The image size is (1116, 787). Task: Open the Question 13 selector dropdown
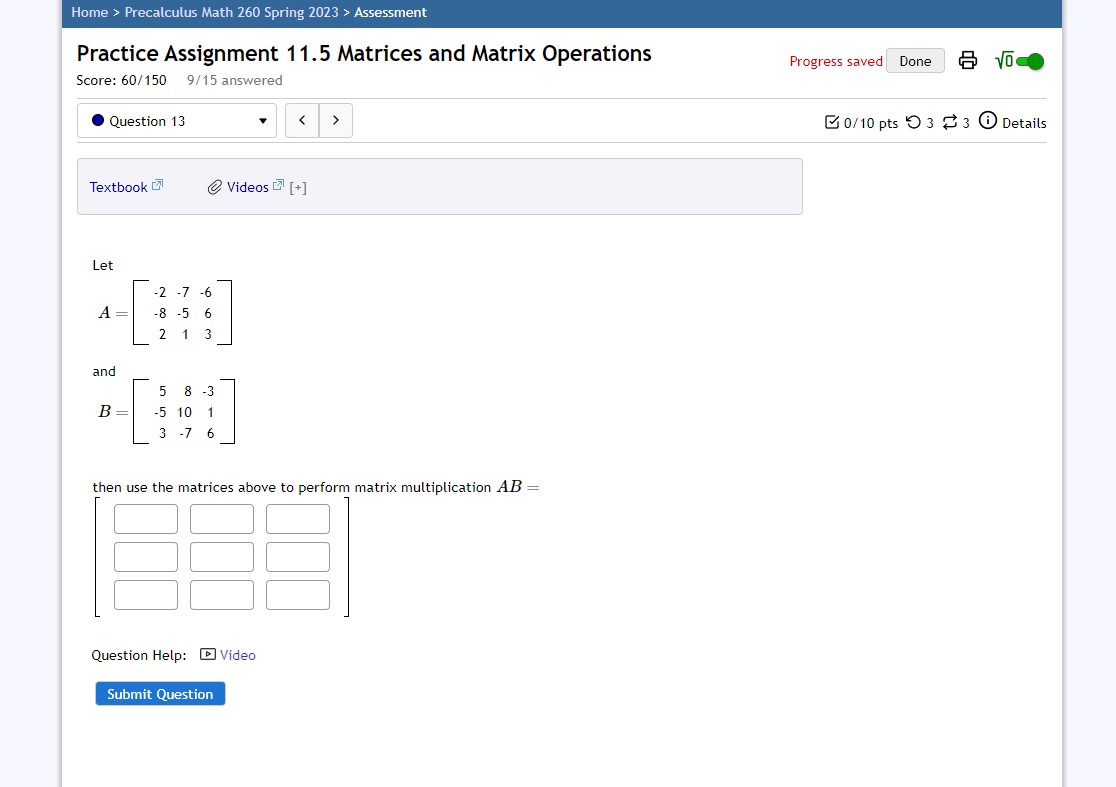click(177, 120)
